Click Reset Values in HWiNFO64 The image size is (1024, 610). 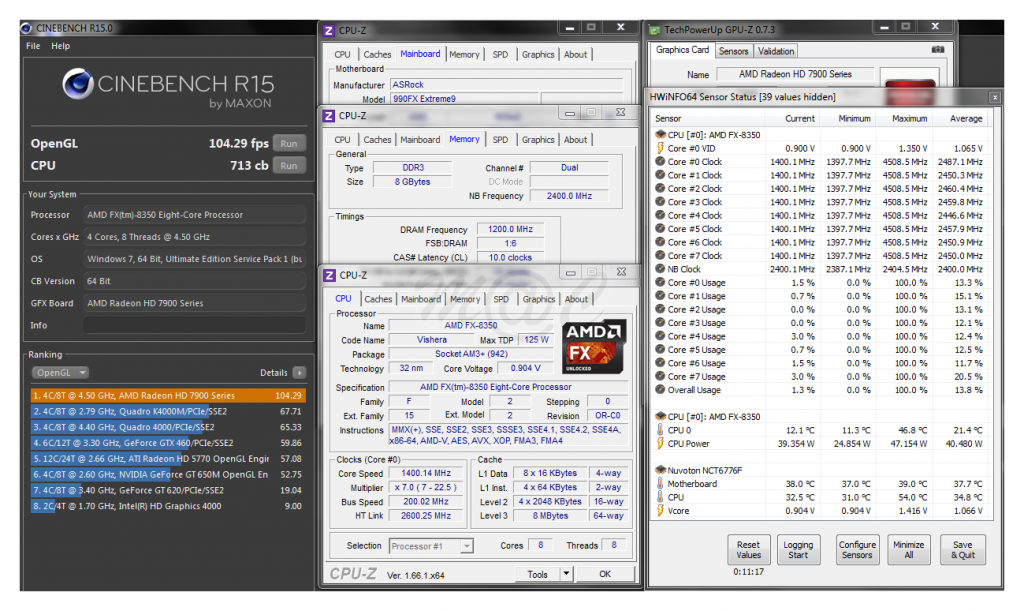coord(748,549)
